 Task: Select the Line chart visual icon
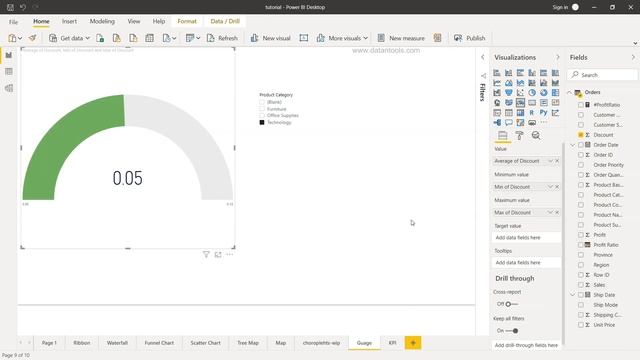click(x=497, y=83)
